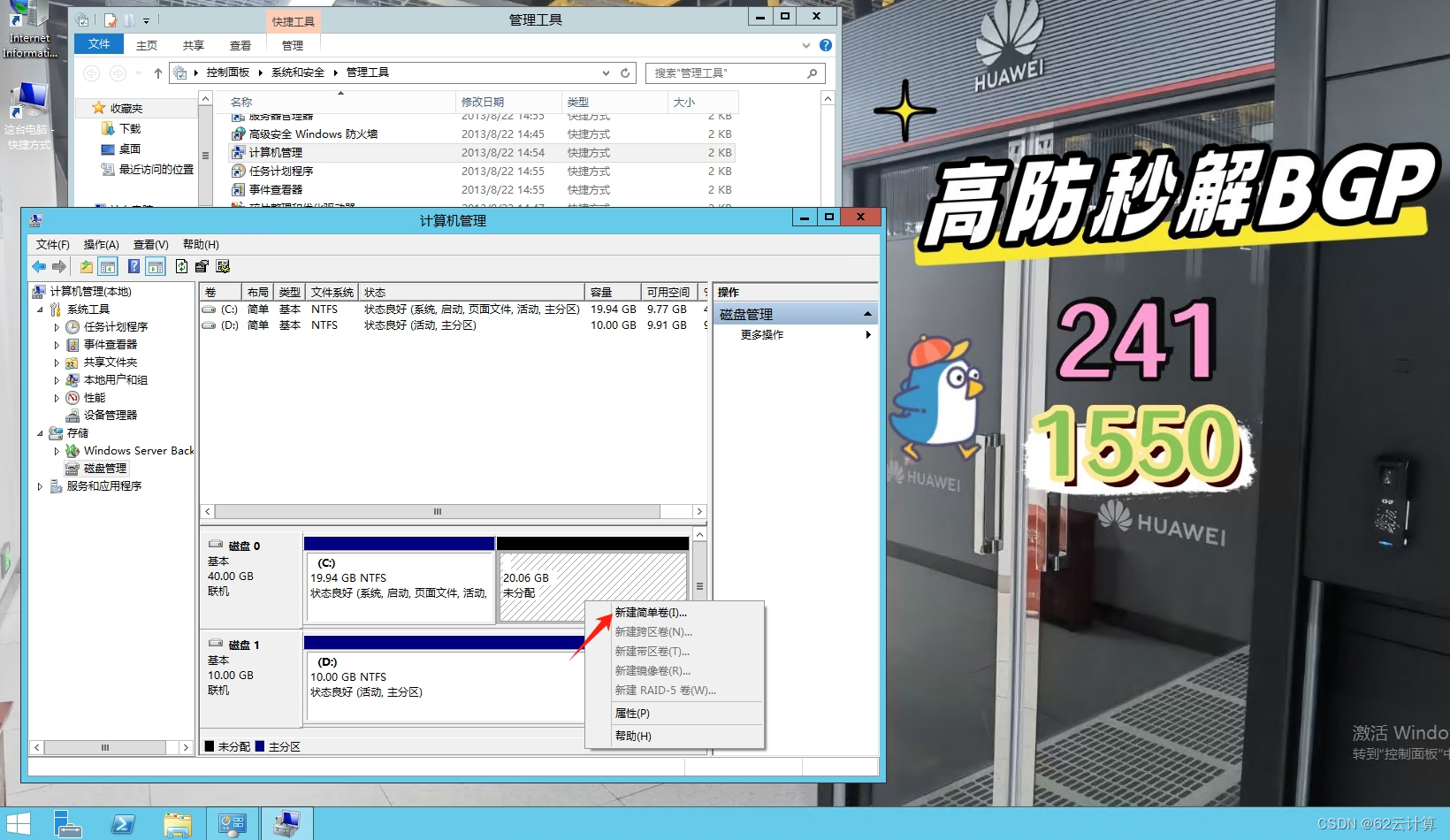The height and width of the screenshot is (840, 1450).
Task: Select the (D:) 10.00 GB NTFS partition block
Action: pyautogui.click(x=444, y=679)
